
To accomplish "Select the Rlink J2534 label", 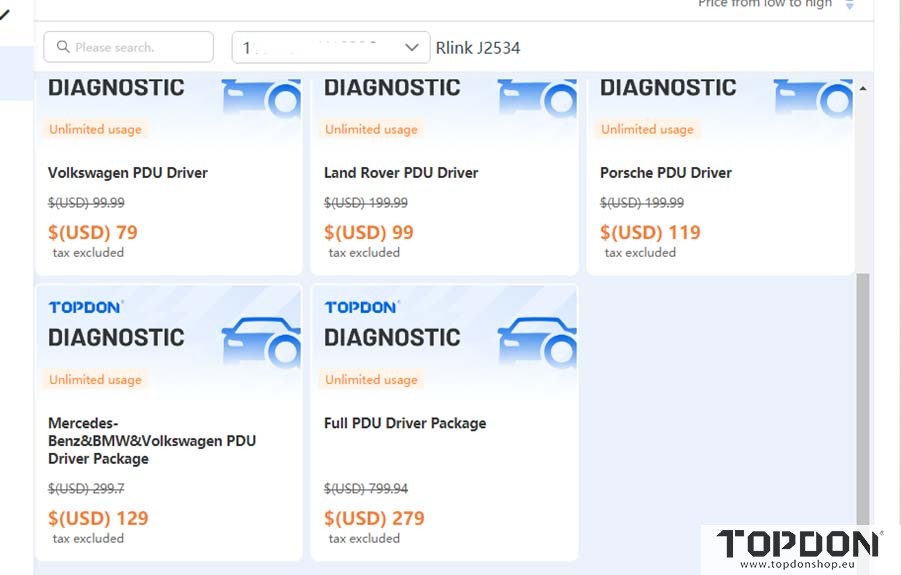I will coord(478,48).
